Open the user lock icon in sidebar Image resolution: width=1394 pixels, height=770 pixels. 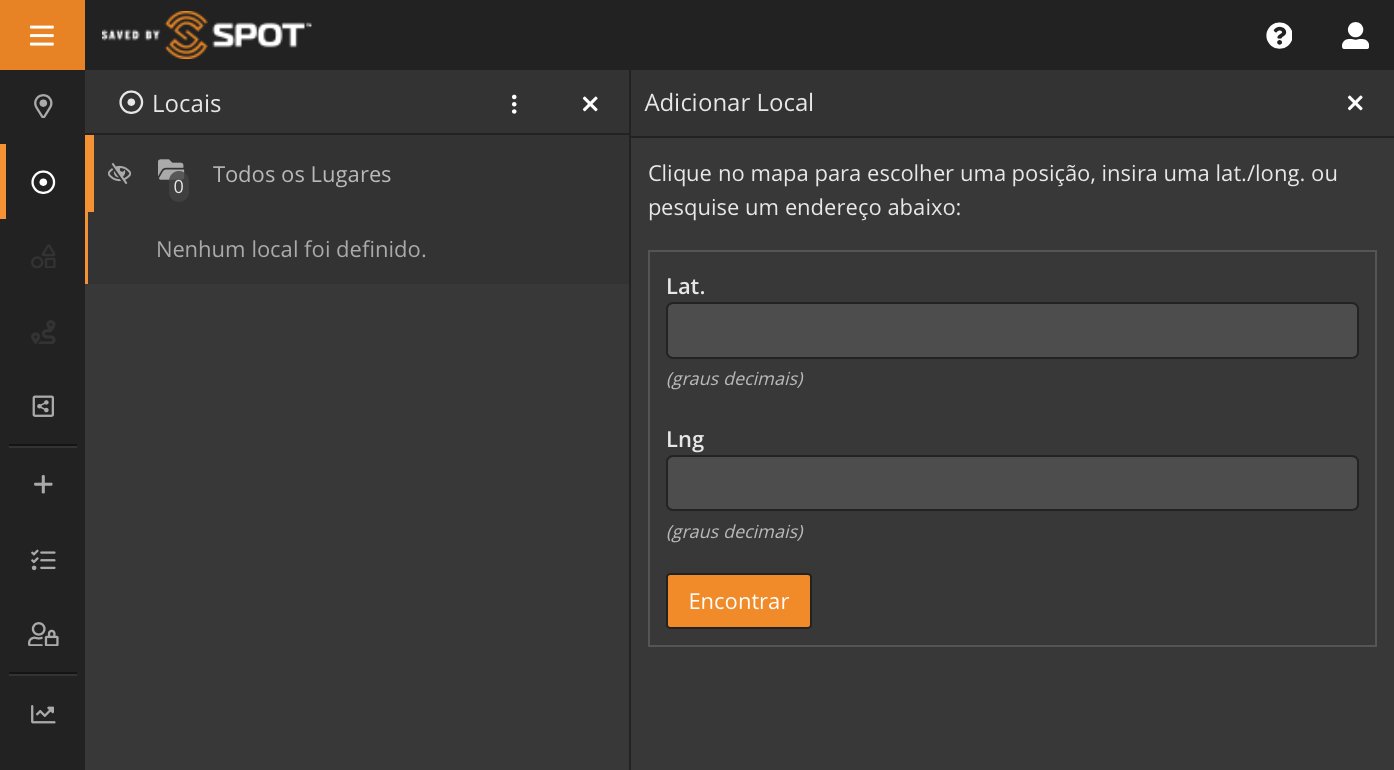(43, 635)
